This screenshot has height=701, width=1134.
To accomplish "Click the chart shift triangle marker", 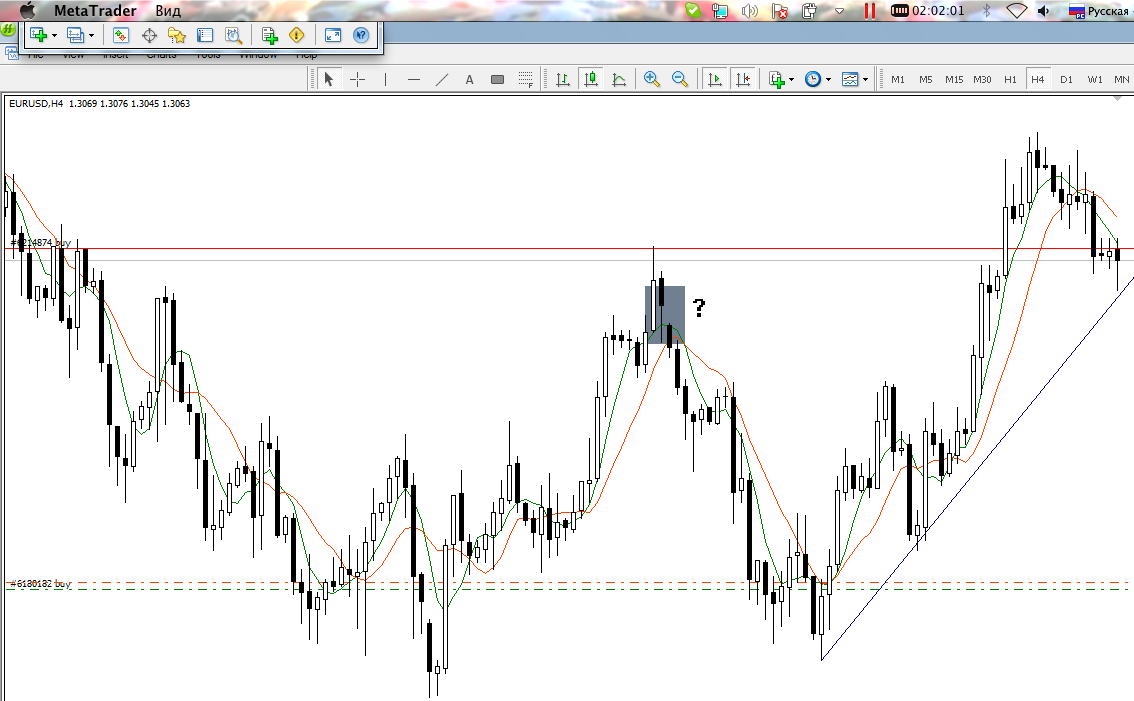I will [x=1119, y=98].
